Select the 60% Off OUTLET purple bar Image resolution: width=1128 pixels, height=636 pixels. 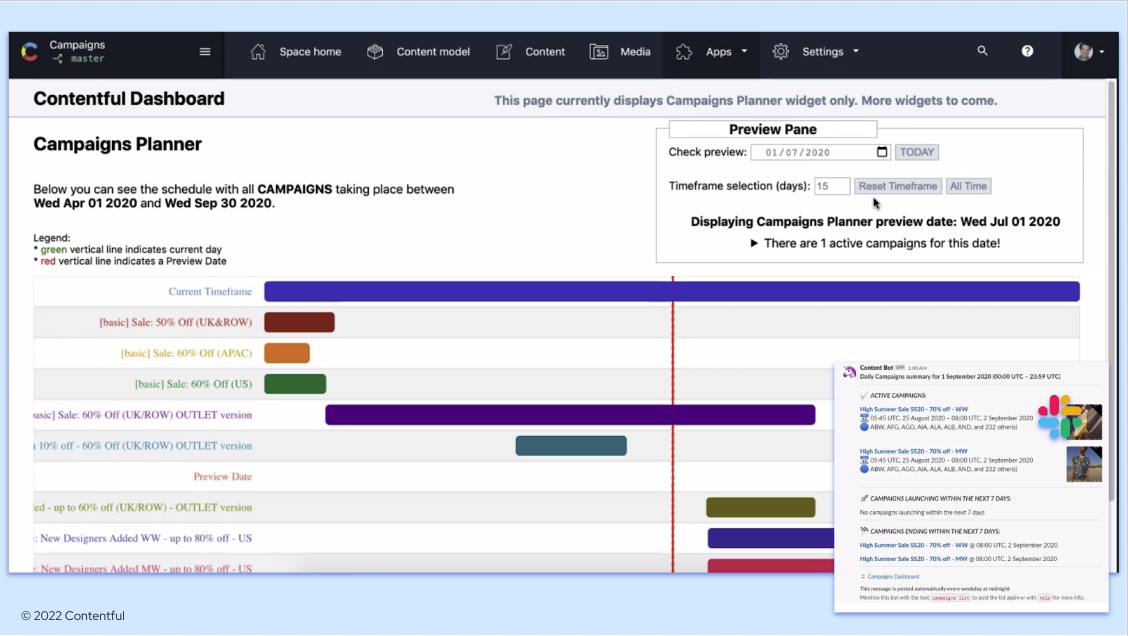pyautogui.click(x=570, y=415)
